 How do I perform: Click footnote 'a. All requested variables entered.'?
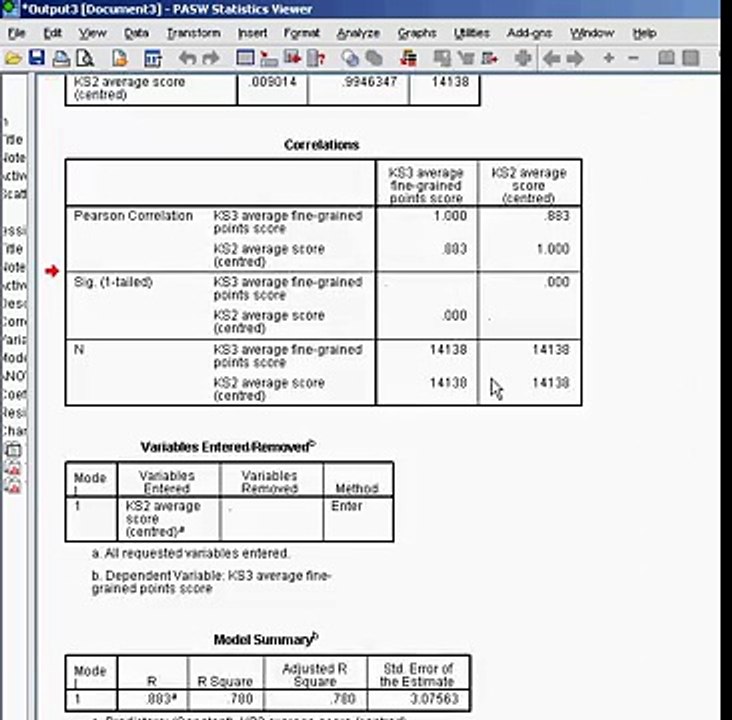pyautogui.click(x=190, y=553)
